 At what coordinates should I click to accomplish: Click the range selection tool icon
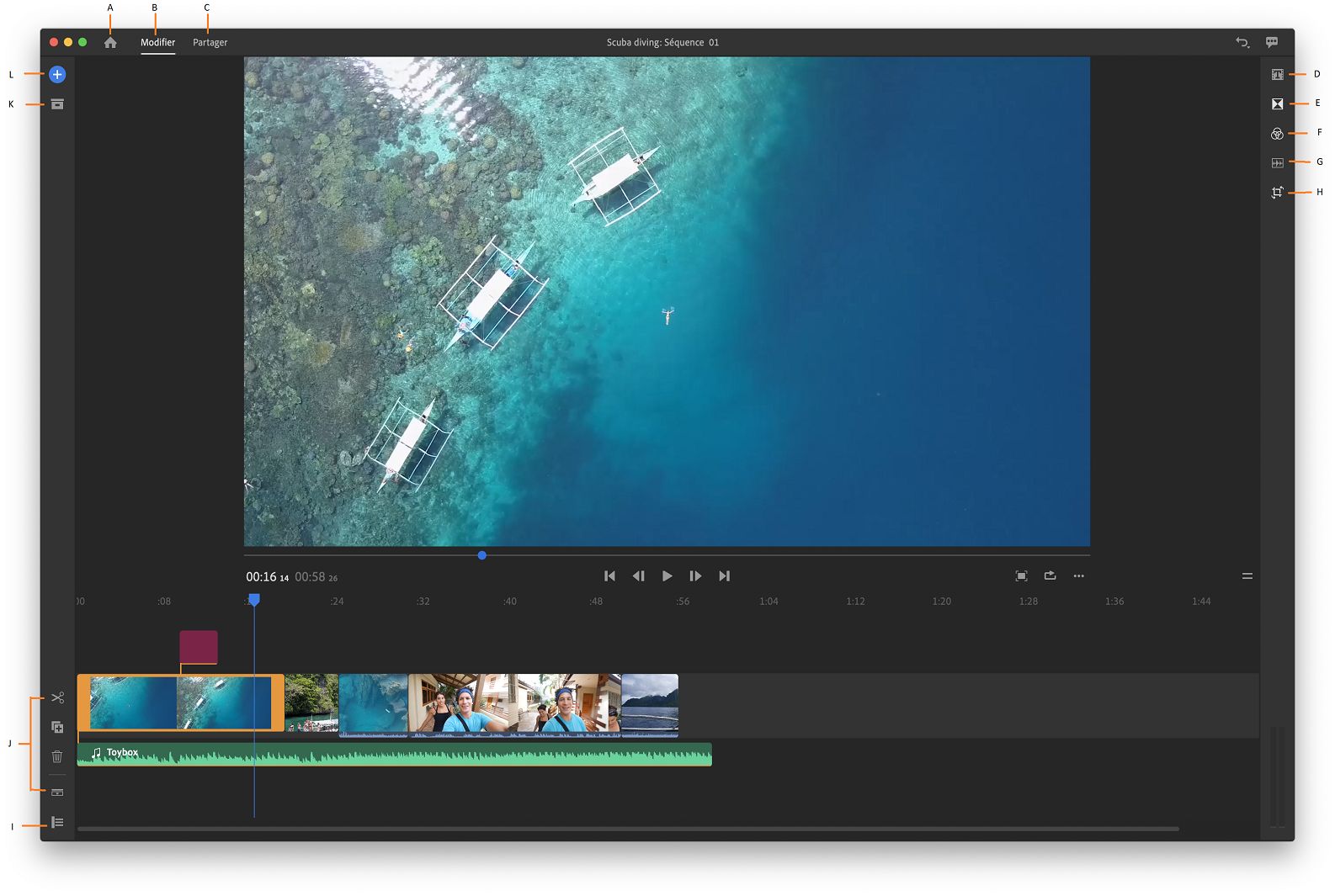click(x=57, y=793)
